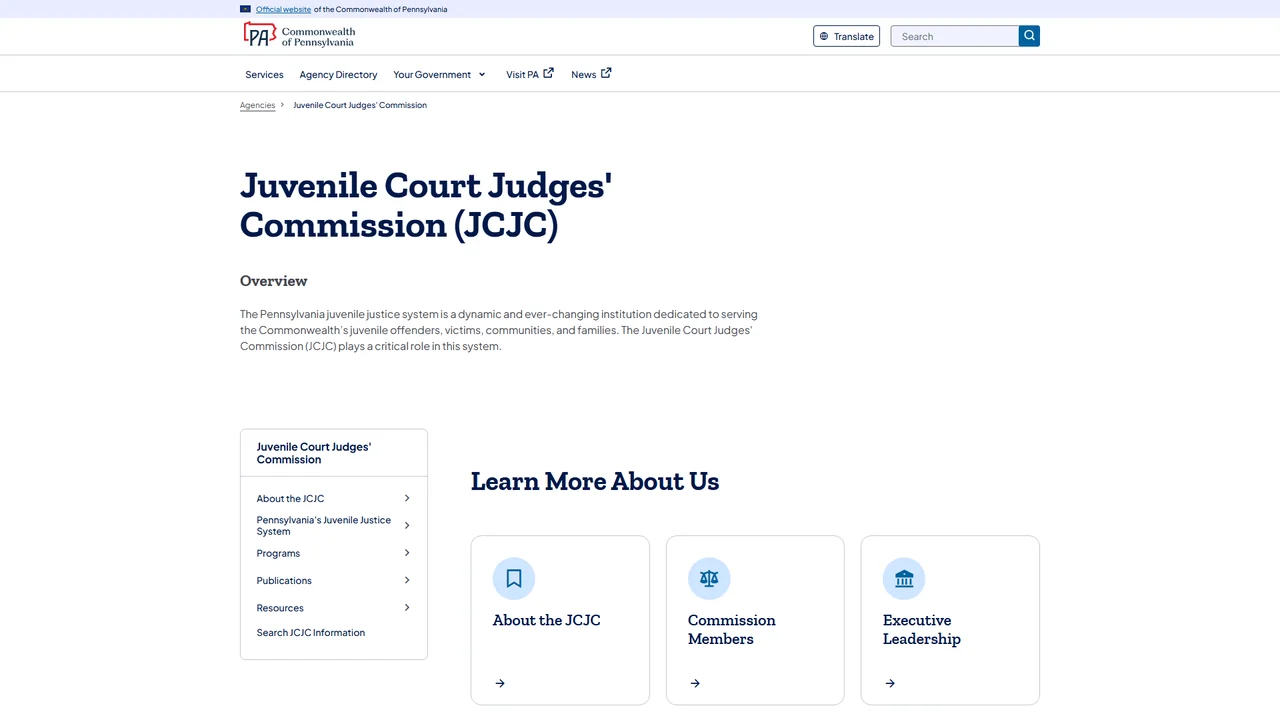This screenshot has height=720, width=1280.
Task: Expand Pennsylvania's Juvenile Justice System chevron
Action: point(407,525)
